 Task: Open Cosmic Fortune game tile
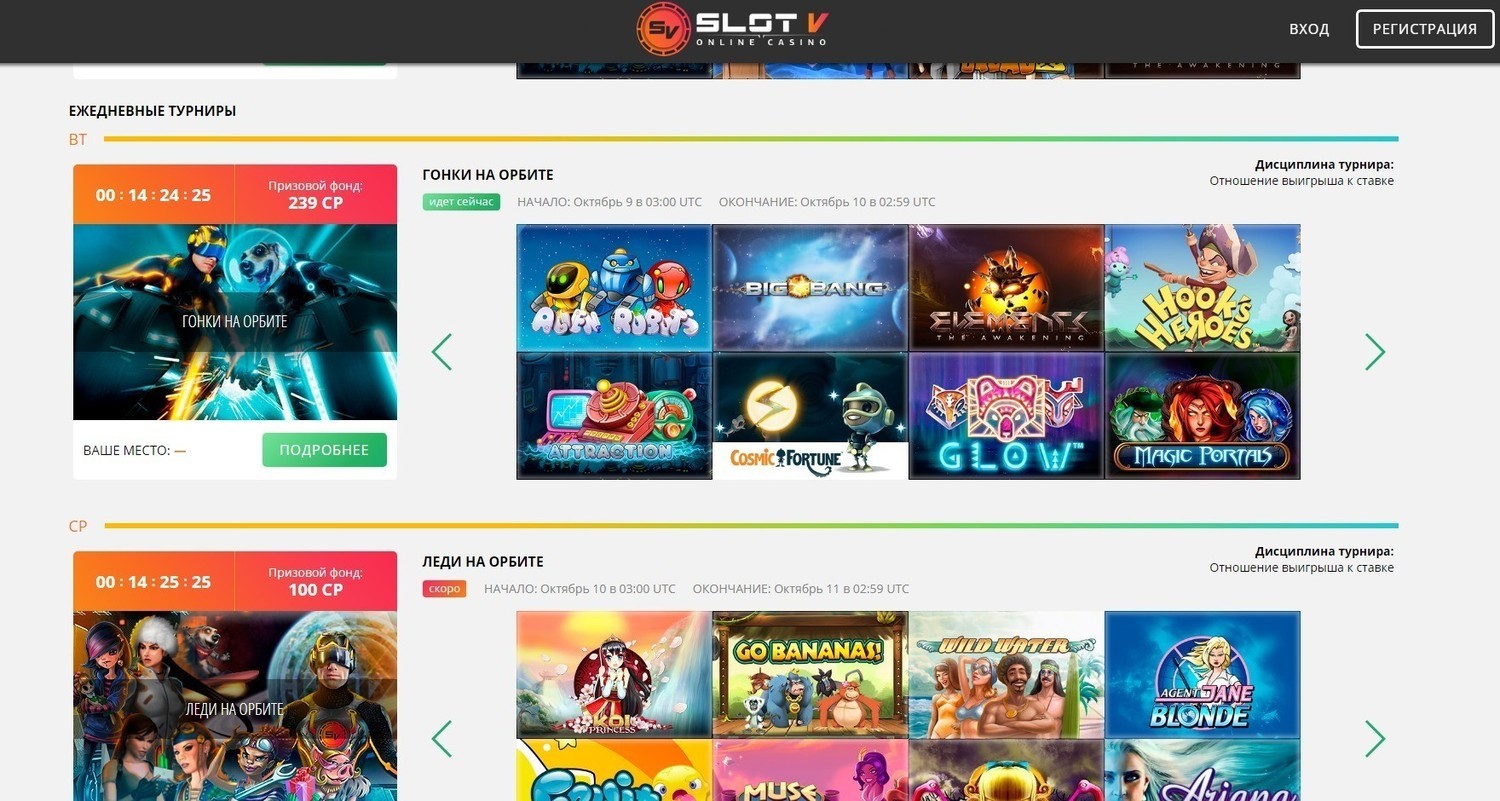click(x=810, y=416)
